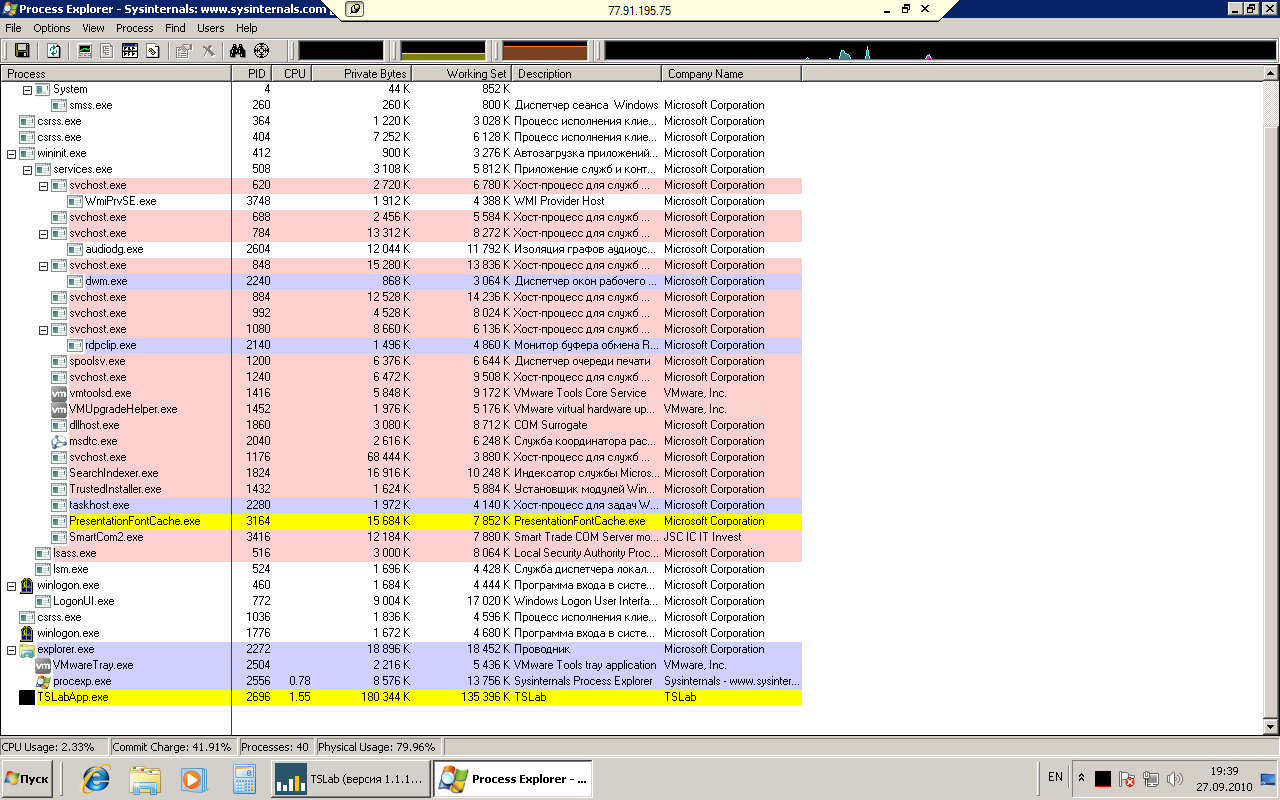Click the network tray icon with red X
This screenshot has height=800, width=1280.
point(1127,779)
